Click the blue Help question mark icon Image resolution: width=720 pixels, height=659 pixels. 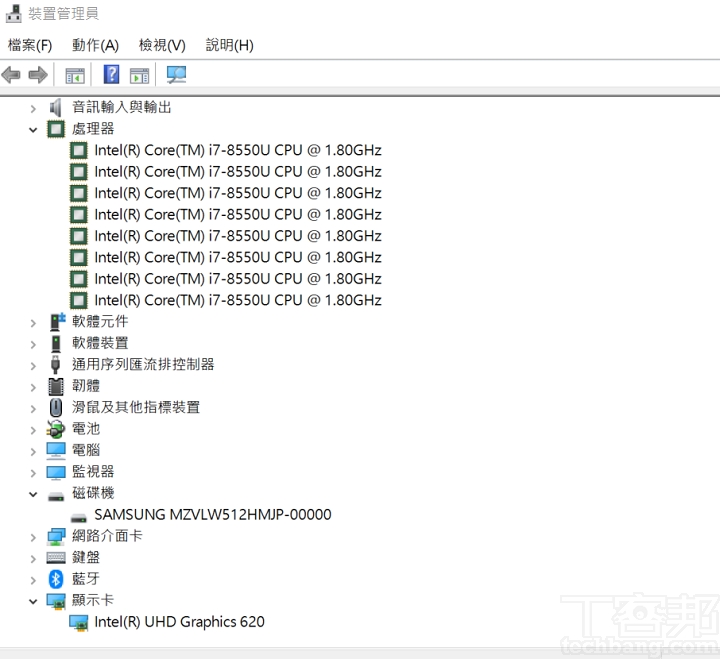coord(112,74)
